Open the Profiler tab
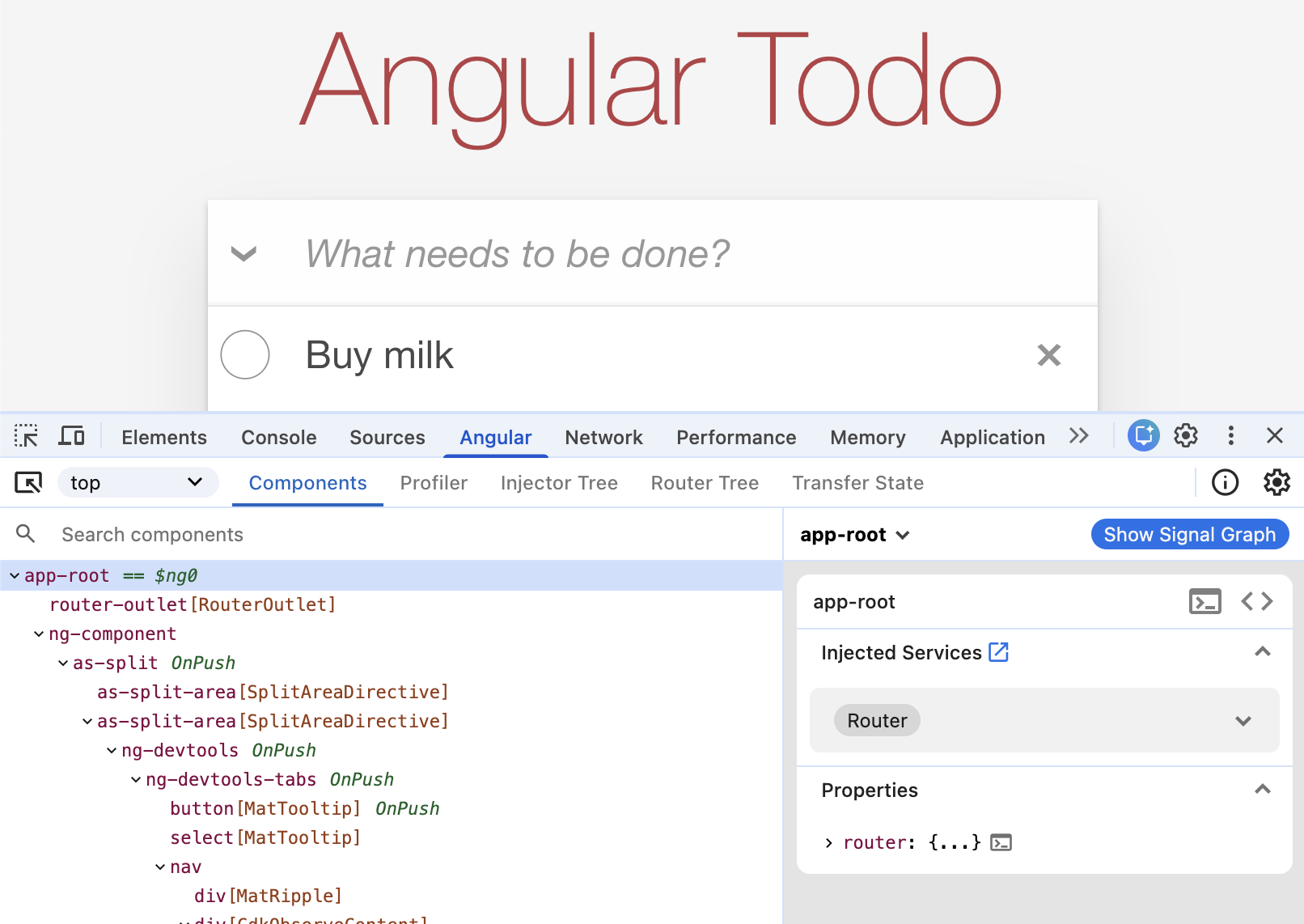1304x924 pixels. [x=434, y=482]
